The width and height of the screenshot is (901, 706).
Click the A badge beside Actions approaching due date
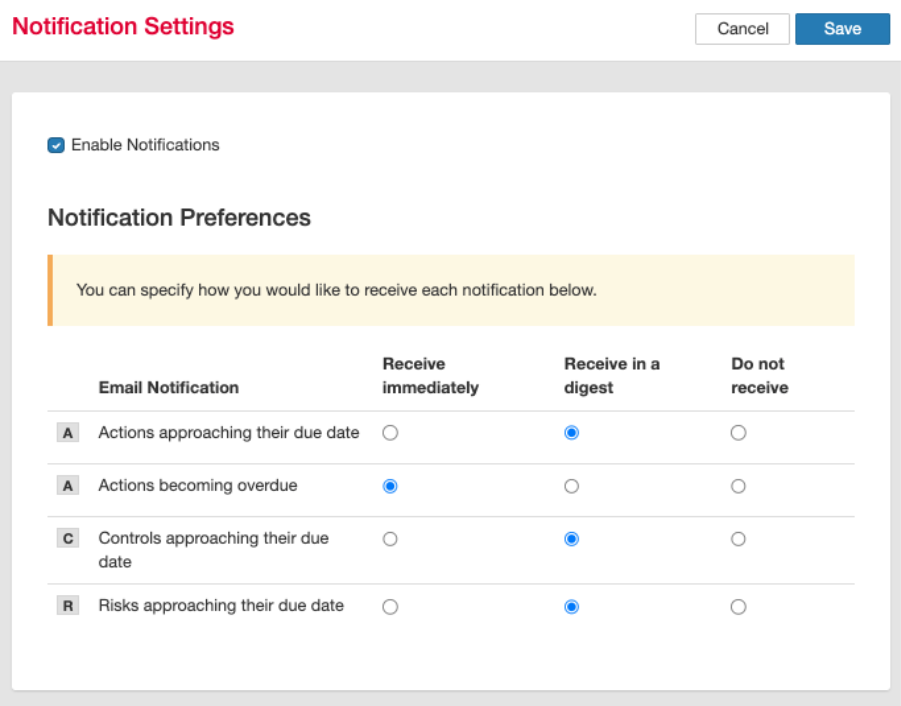68,433
